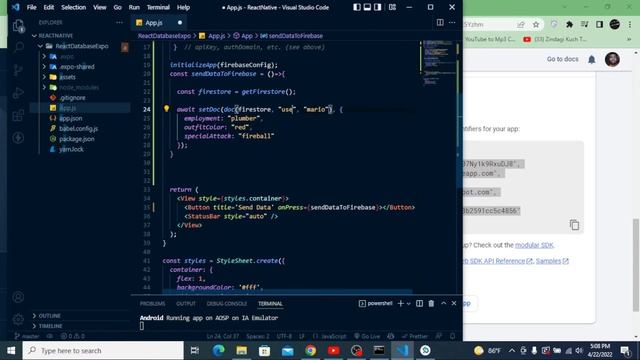The width and height of the screenshot is (640, 360).
Task: Open the terminal launch profile dropdown arrow
Action: click(408, 304)
